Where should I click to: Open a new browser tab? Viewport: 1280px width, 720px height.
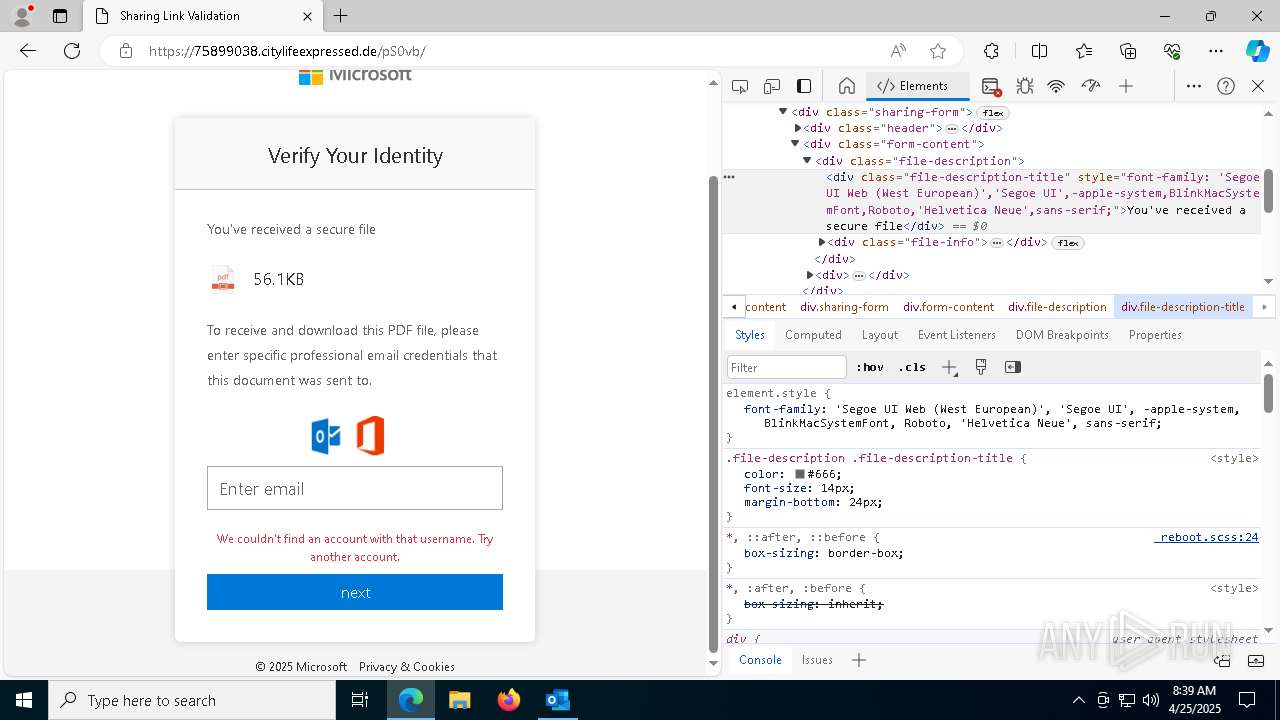tap(341, 16)
